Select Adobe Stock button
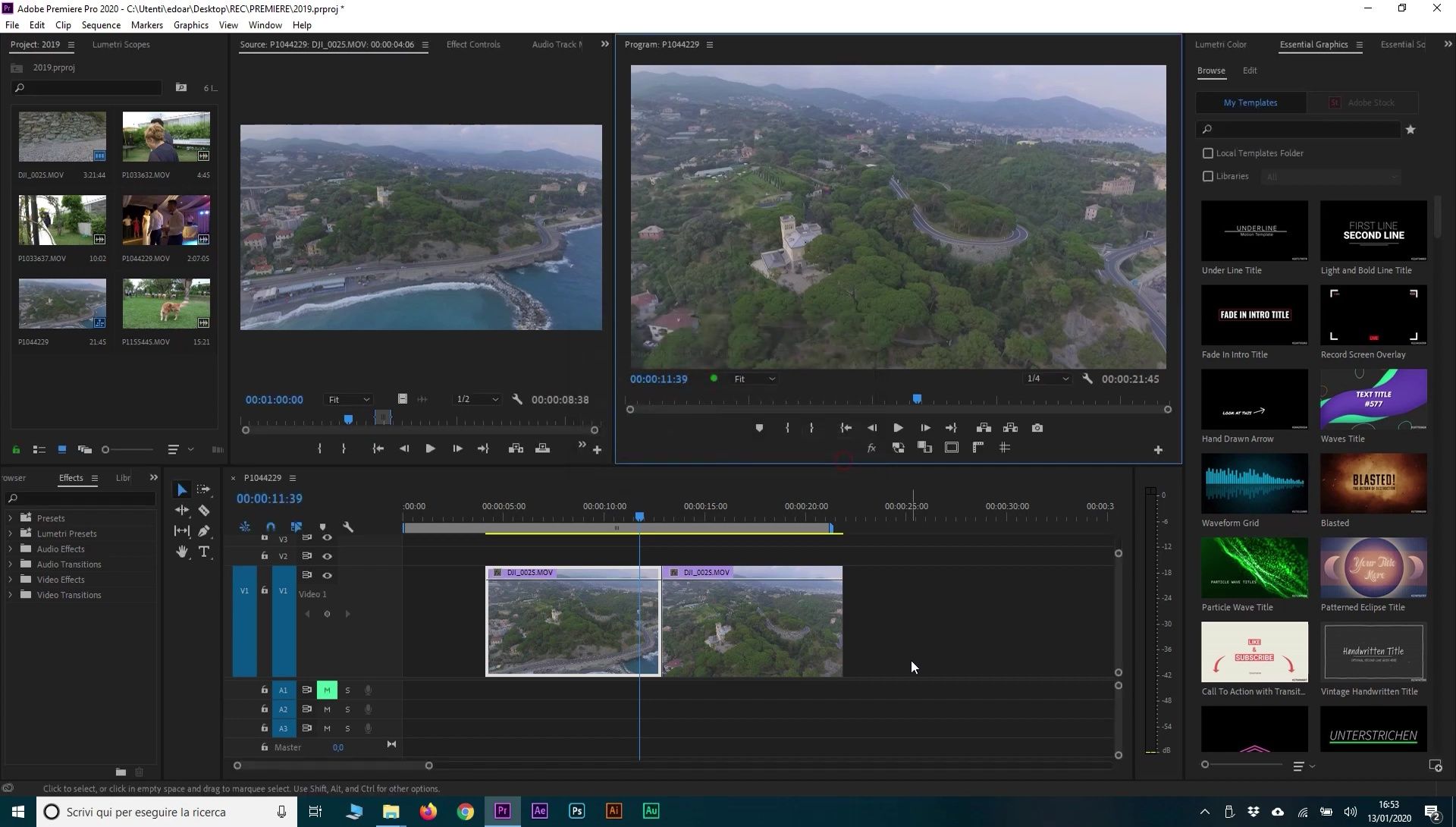This screenshot has height=827, width=1456. [1363, 102]
